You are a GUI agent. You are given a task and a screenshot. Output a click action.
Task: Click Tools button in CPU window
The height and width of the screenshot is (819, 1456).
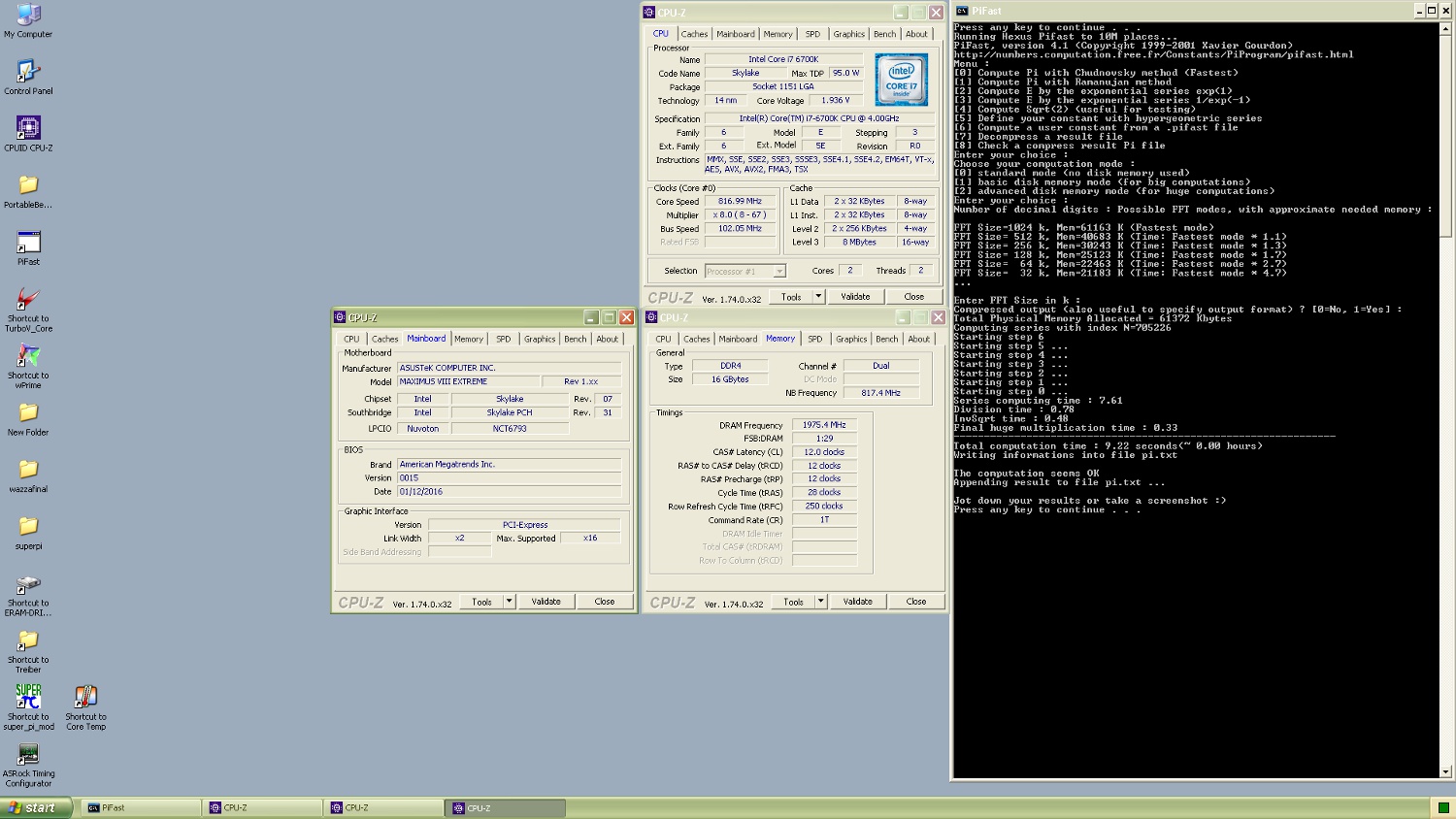(791, 296)
